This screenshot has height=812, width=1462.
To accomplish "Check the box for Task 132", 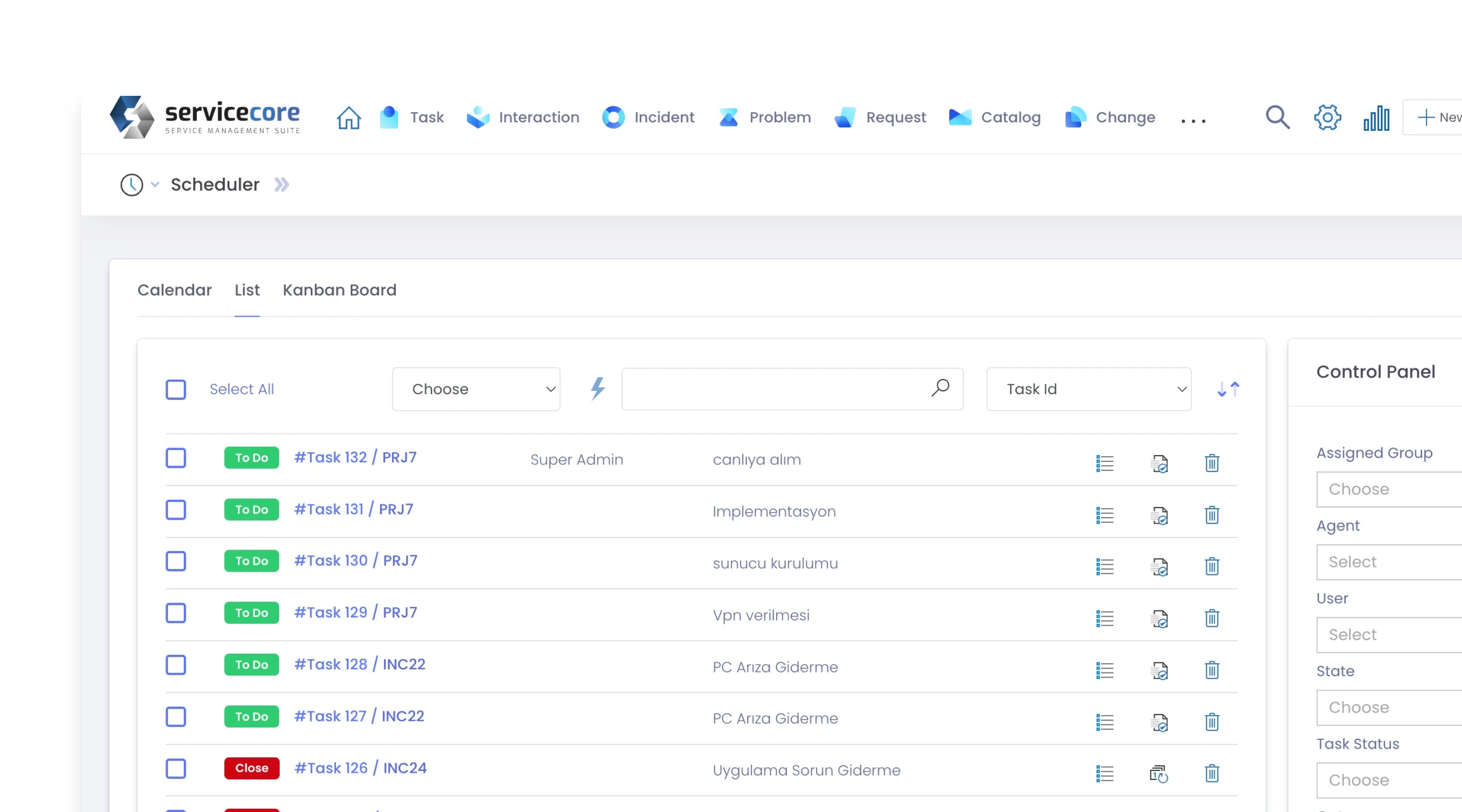I will click(176, 458).
